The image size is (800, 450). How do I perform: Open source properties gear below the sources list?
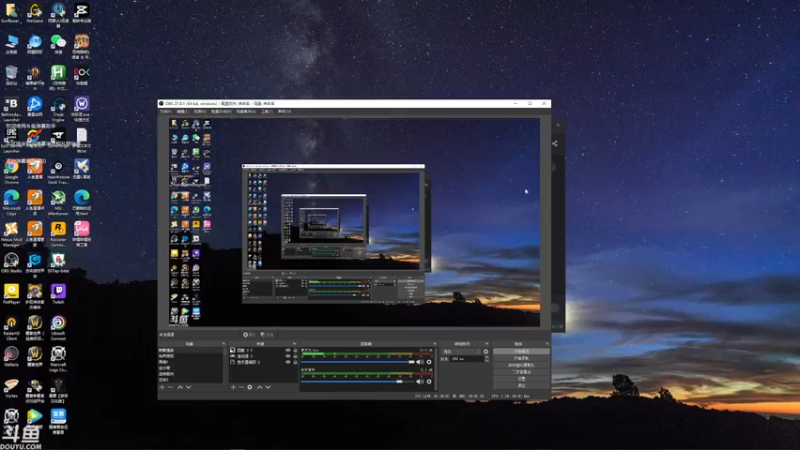click(x=250, y=387)
